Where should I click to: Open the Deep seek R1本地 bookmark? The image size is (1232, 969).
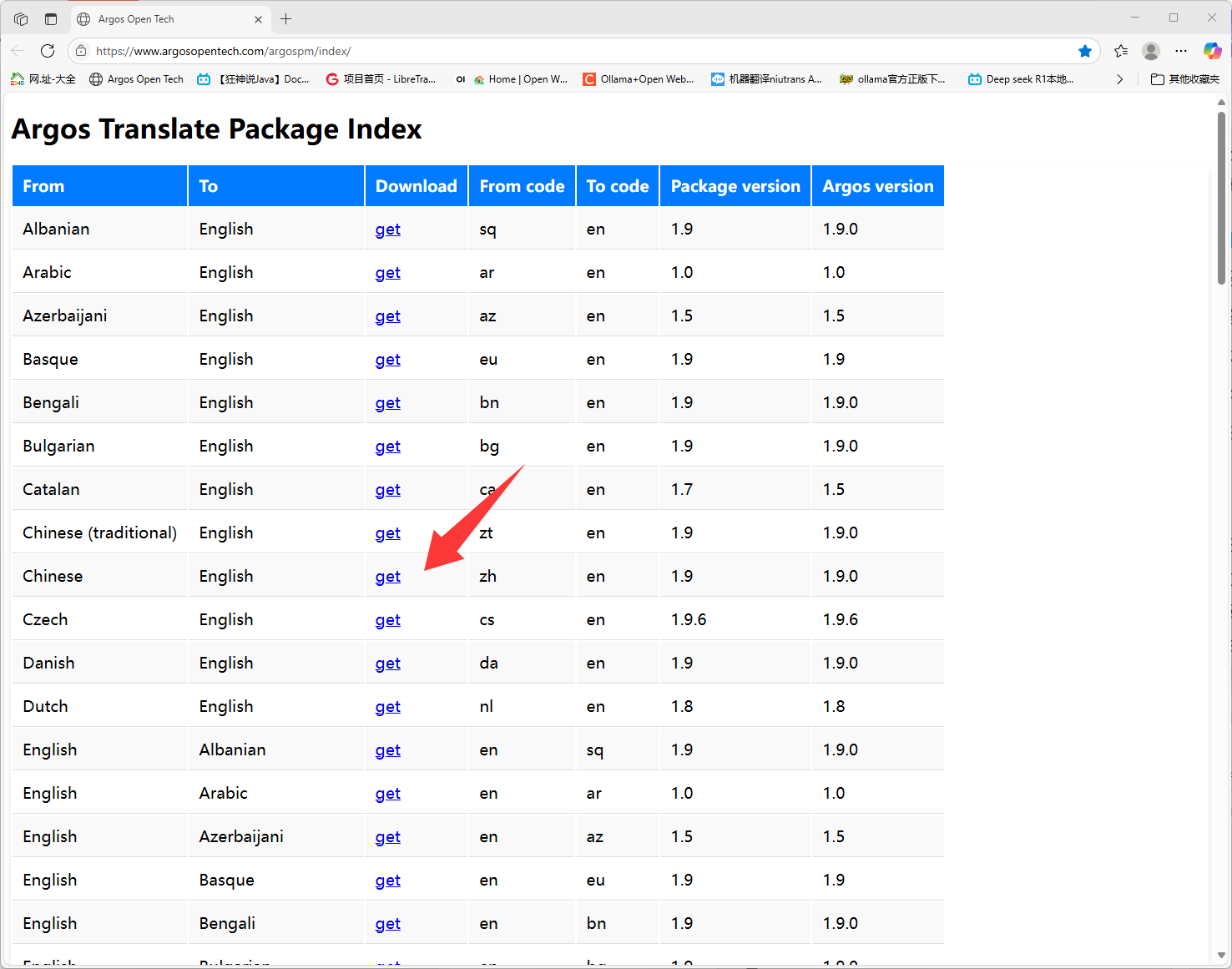pos(1021,79)
